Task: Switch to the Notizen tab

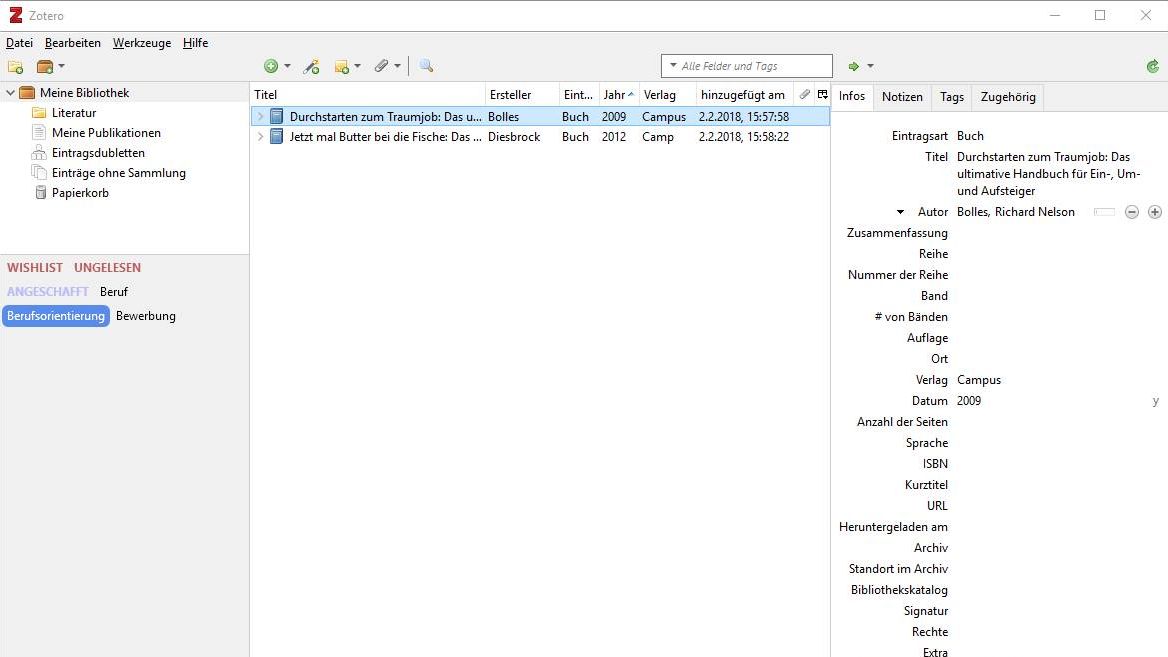Action: pos(902,97)
